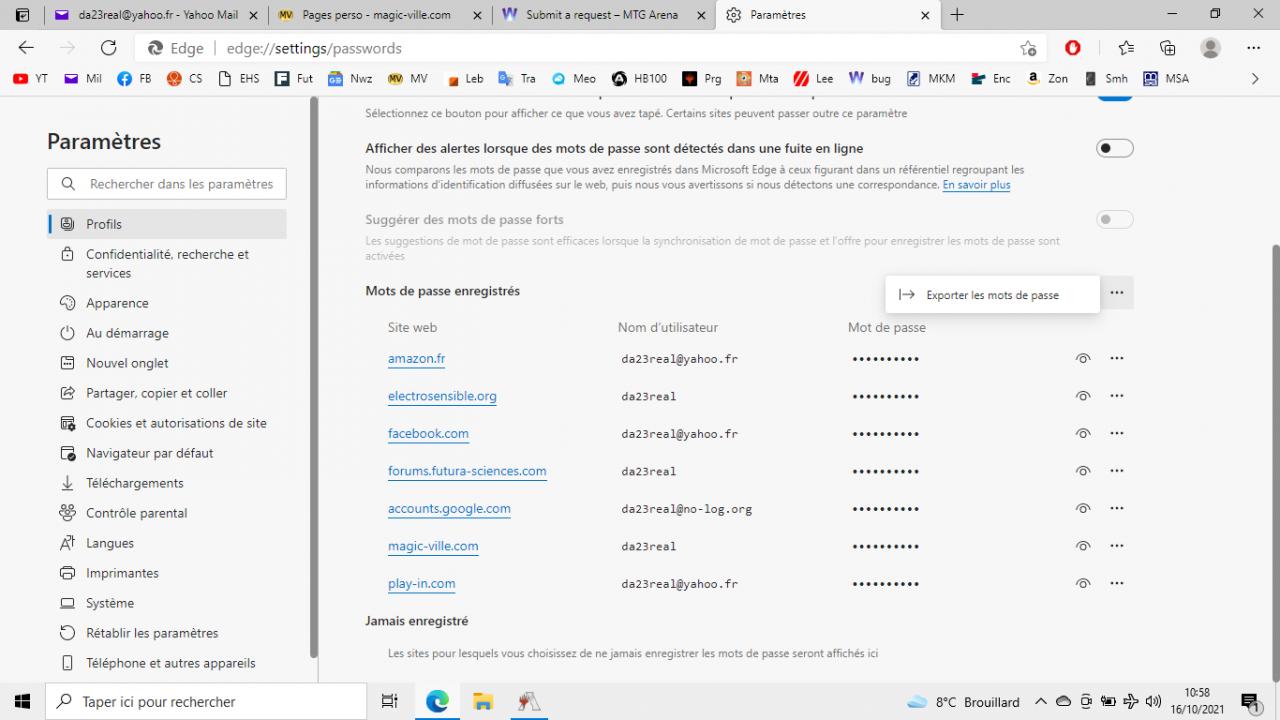Open the Profils settings section
The width and height of the screenshot is (1280, 720).
click(167, 224)
